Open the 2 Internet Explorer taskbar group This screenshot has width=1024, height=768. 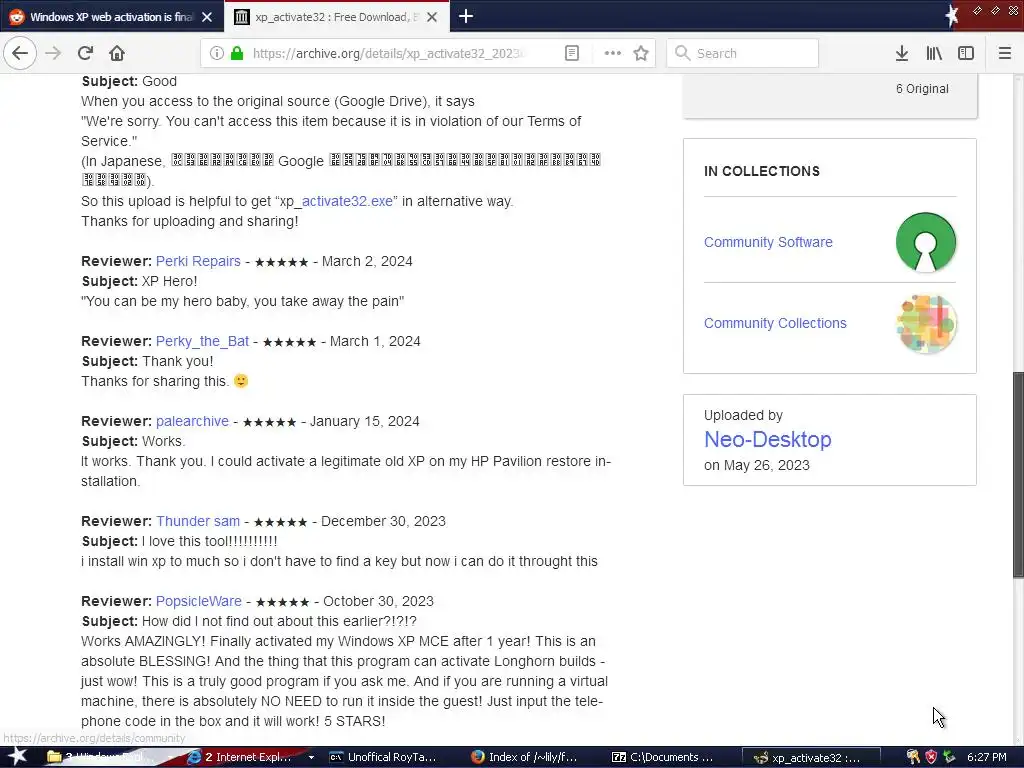[247, 758]
